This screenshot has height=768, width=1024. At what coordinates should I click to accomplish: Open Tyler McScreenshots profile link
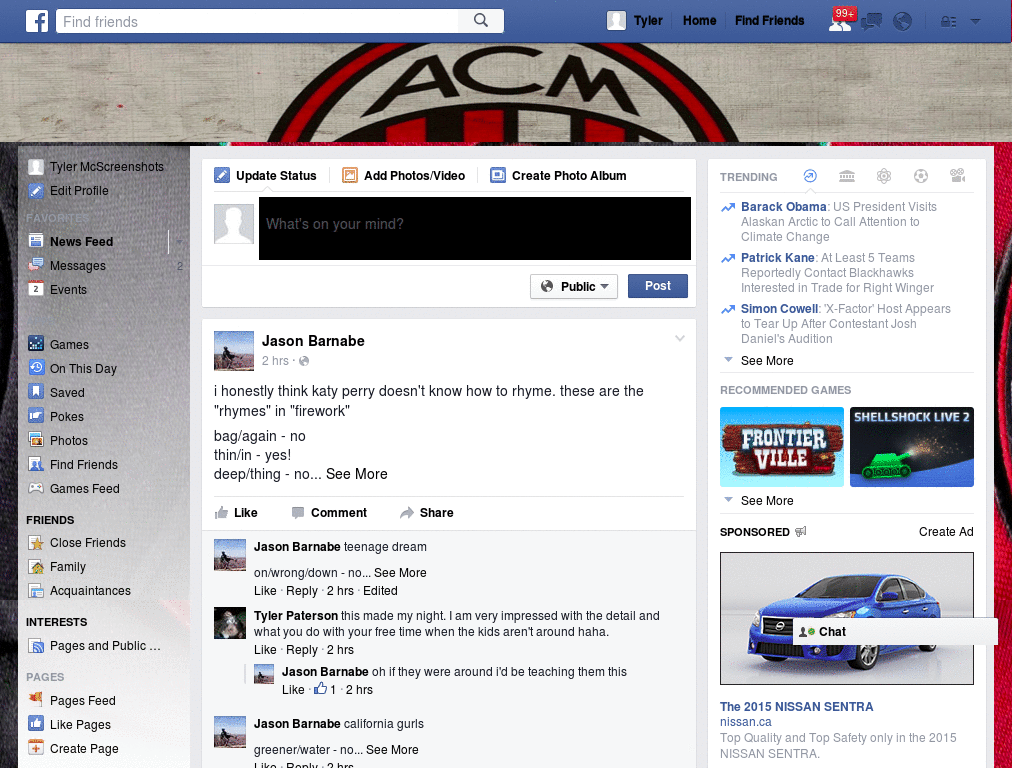click(106, 167)
